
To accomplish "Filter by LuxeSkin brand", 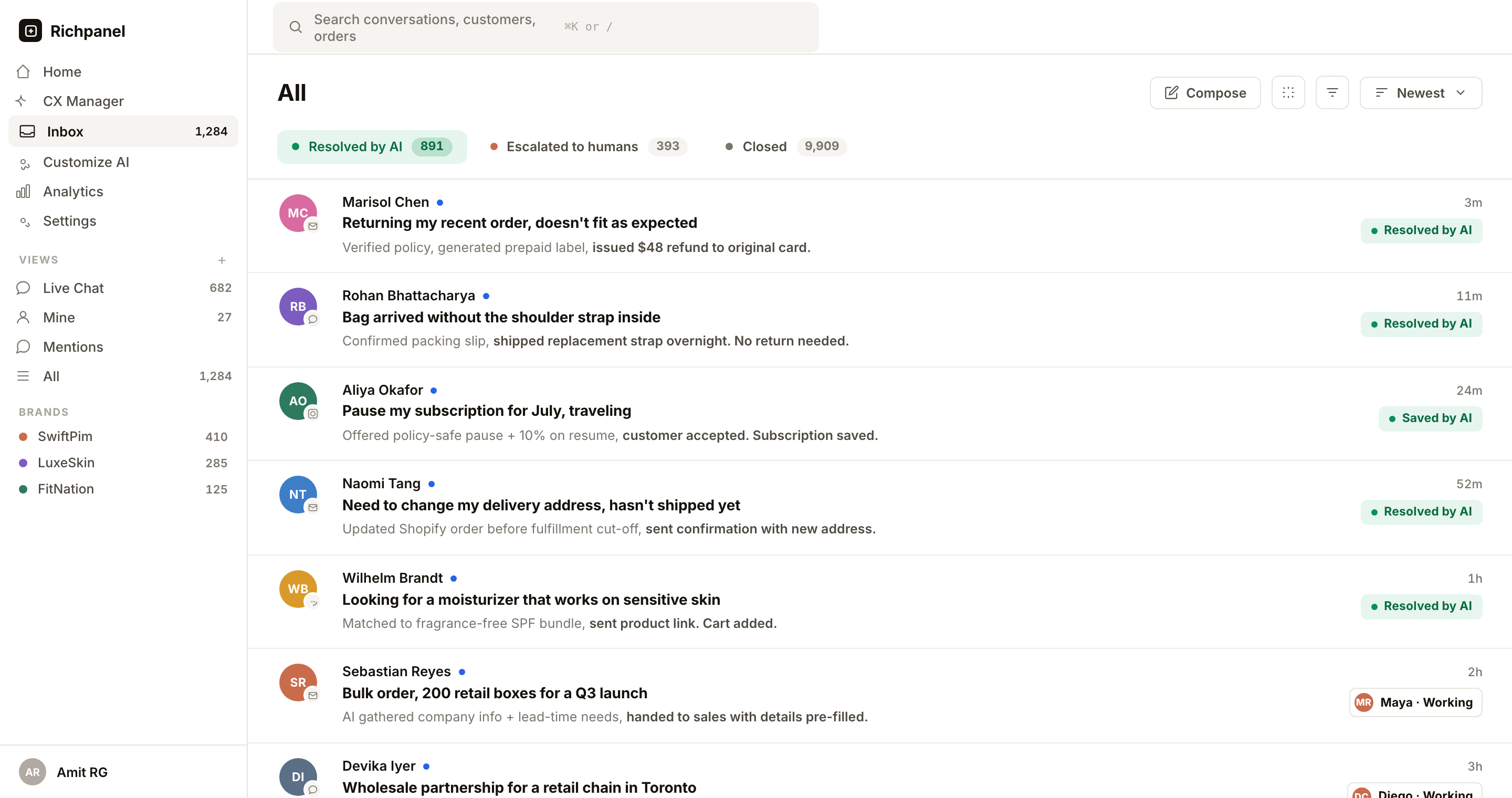I will click(123, 463).
